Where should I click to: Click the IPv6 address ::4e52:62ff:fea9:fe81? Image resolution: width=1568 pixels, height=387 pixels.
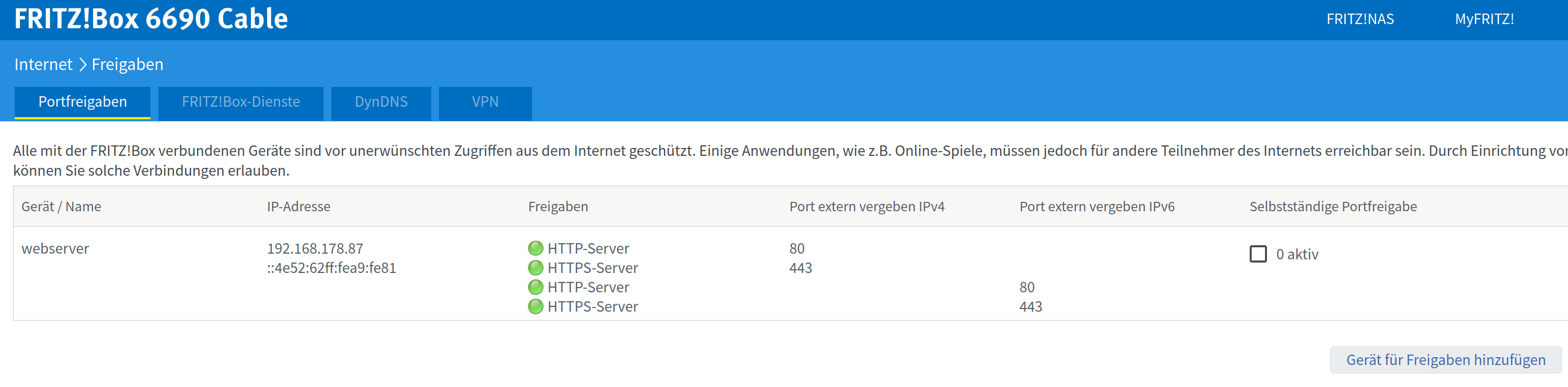[x=331, y=268]
